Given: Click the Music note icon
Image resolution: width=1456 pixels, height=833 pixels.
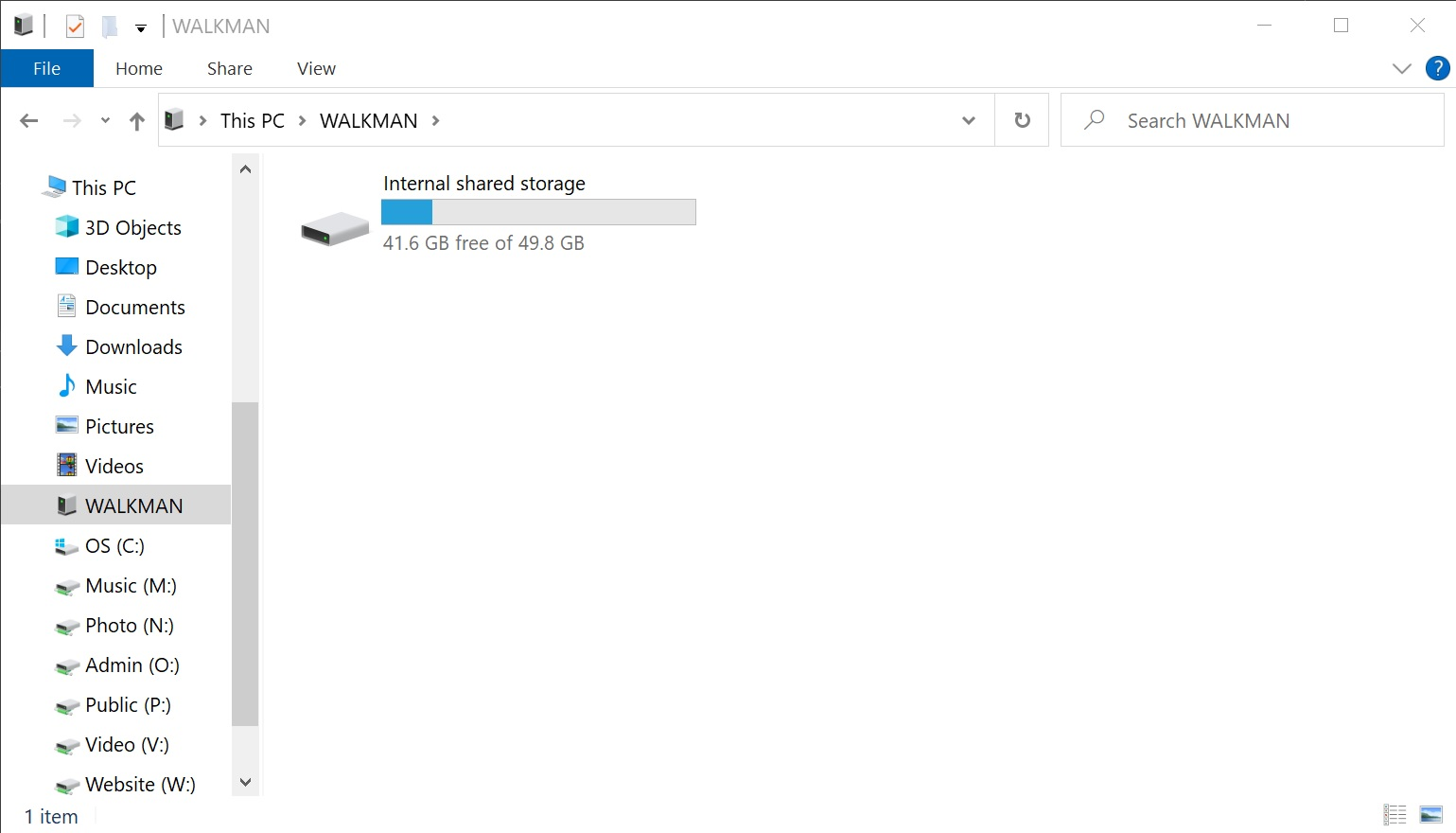Looking at the screenshot, I should (x=66, y=385).
